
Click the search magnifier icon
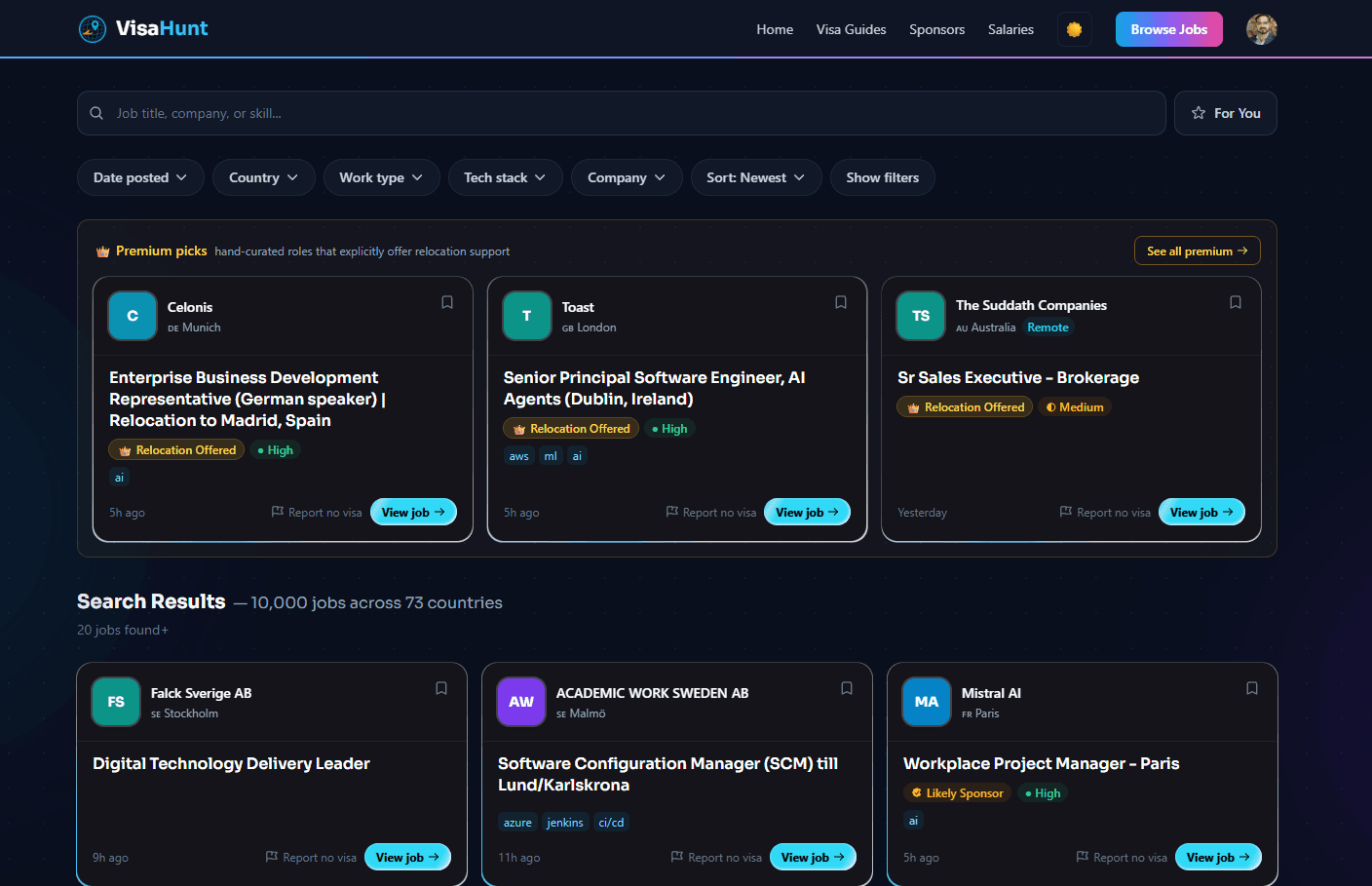click(x=96, y=113)
